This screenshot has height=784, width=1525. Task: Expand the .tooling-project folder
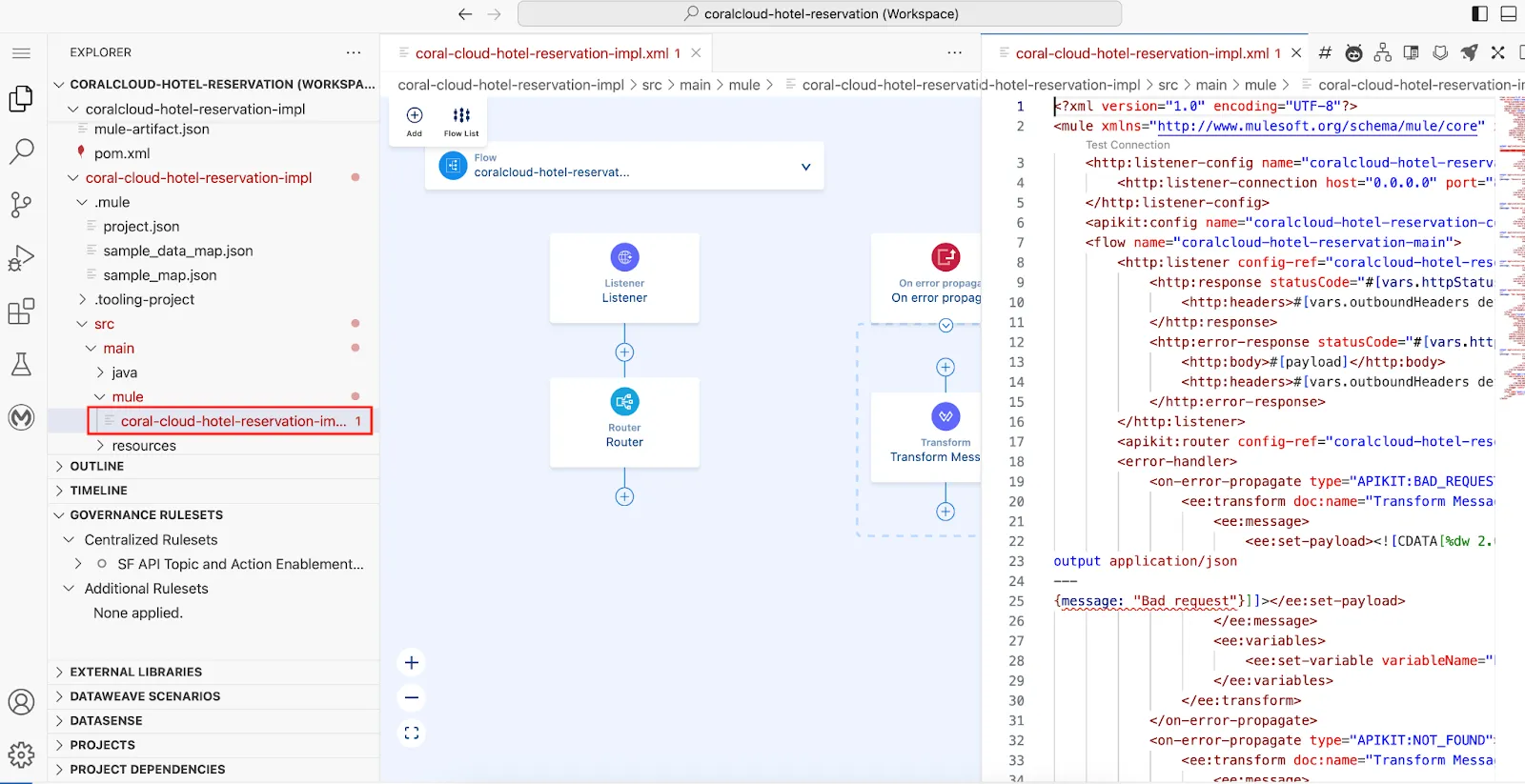coord(144,299)
